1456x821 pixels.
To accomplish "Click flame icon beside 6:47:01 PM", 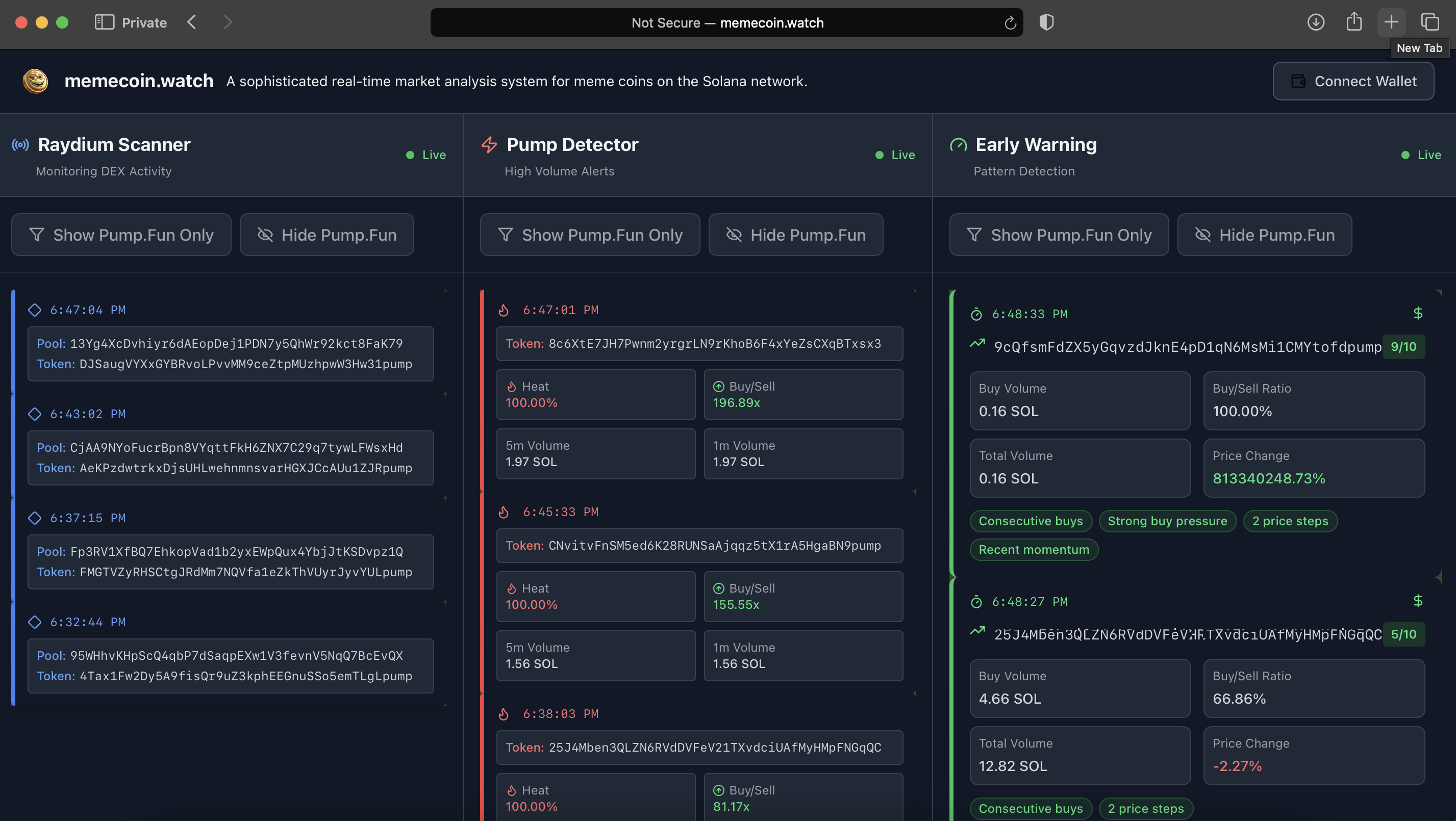I will 504,310.
